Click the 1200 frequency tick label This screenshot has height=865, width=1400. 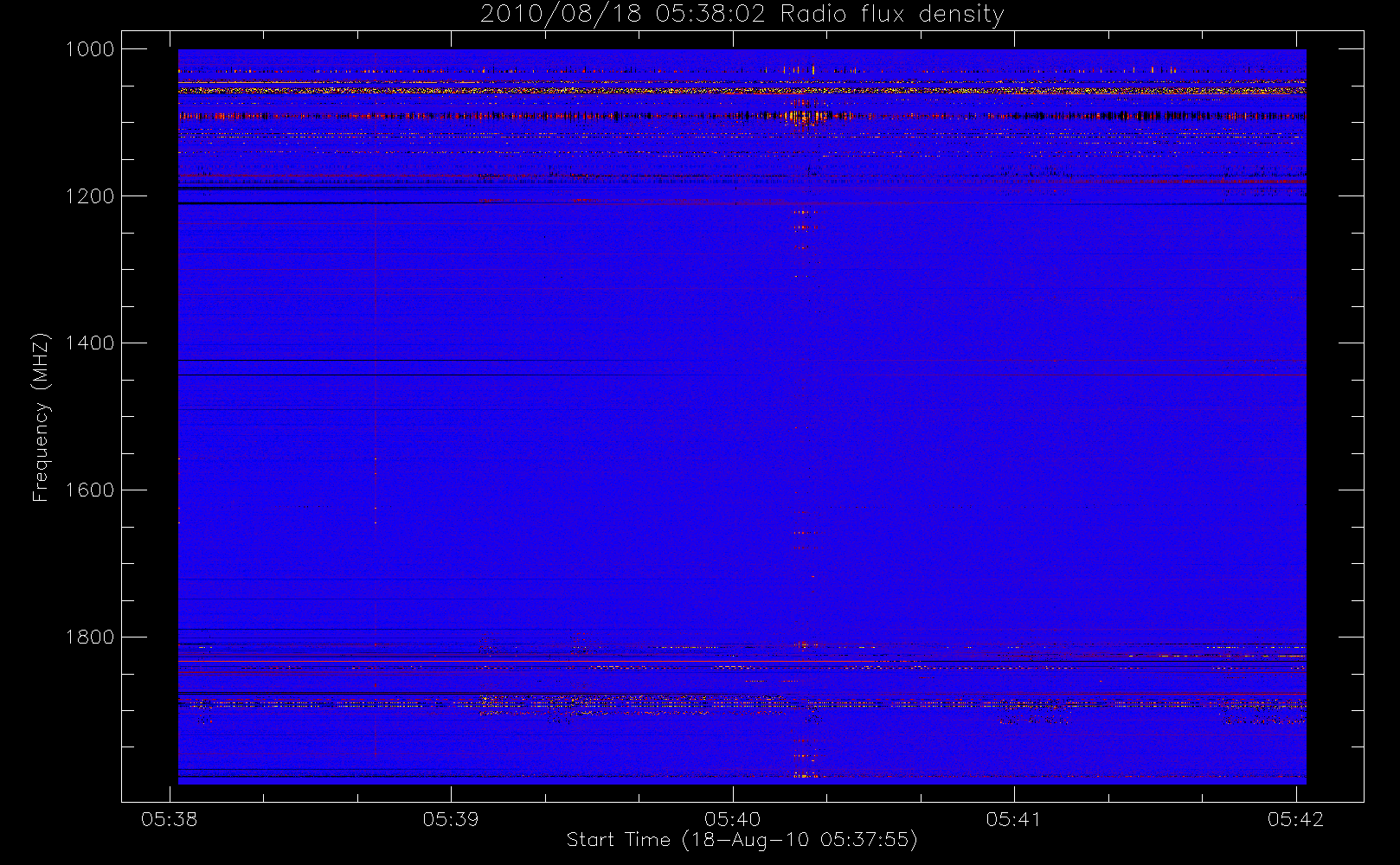(90, 196)
